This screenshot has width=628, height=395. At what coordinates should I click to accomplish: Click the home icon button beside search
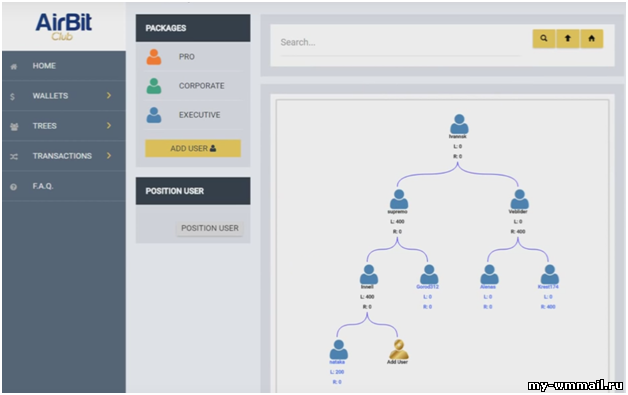592,39
